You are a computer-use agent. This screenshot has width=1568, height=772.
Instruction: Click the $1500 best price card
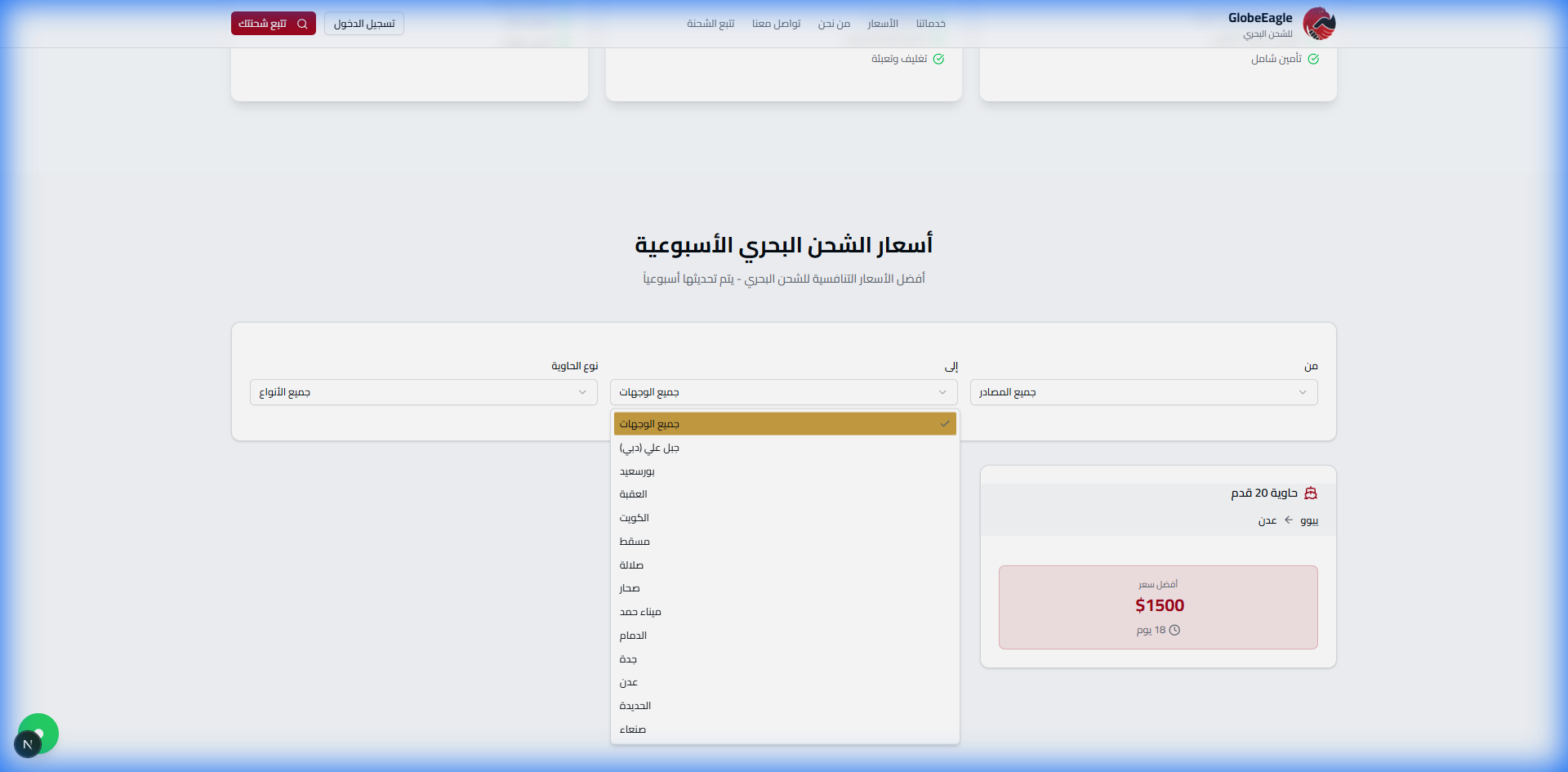point(1158,607)
